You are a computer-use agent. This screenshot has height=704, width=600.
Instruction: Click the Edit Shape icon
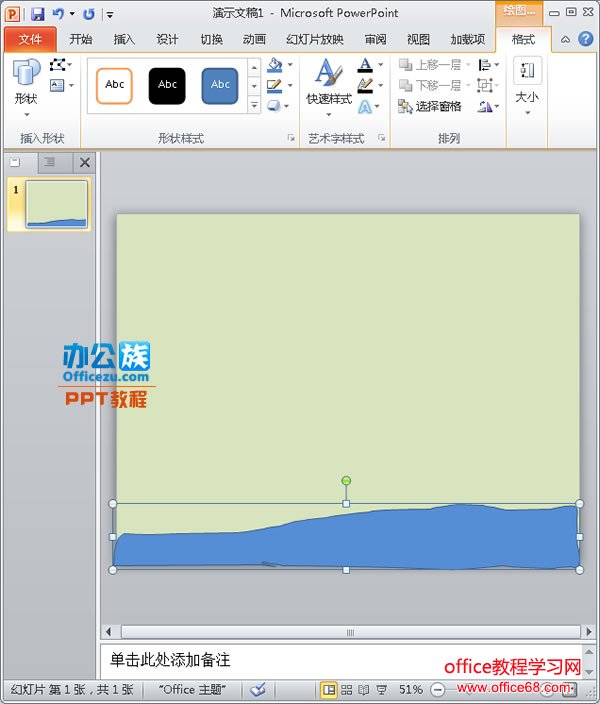pos(57,65)
